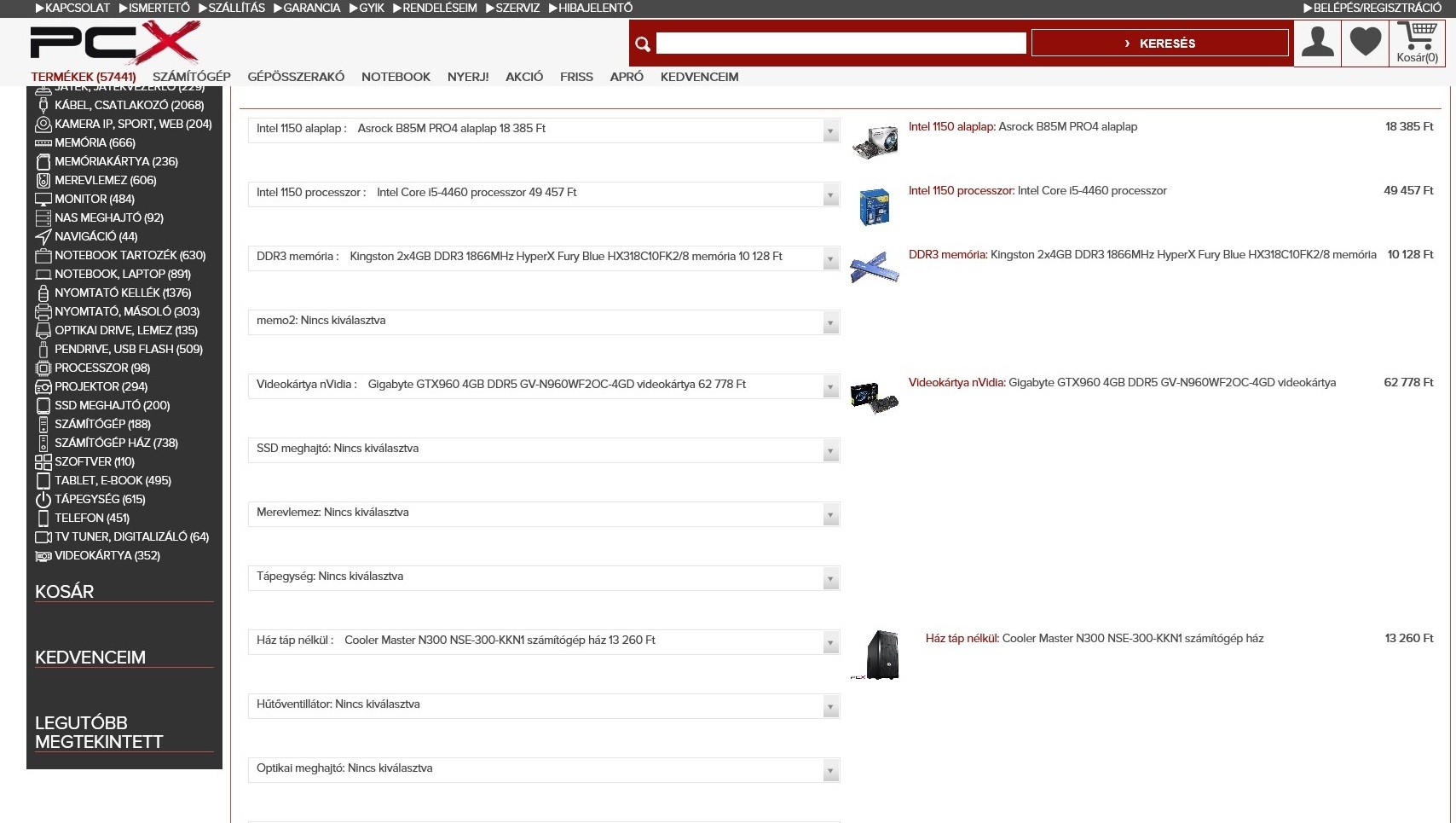The height and width of the screenshot is (823, 1456).
Task: Click the Asrock B85M PRO4 motherboard thumbnail
Action: (x=875, y=142)
